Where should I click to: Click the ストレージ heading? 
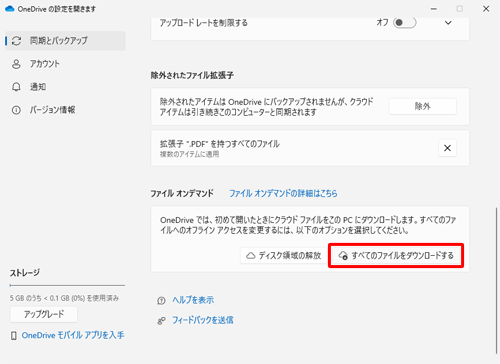25,273
